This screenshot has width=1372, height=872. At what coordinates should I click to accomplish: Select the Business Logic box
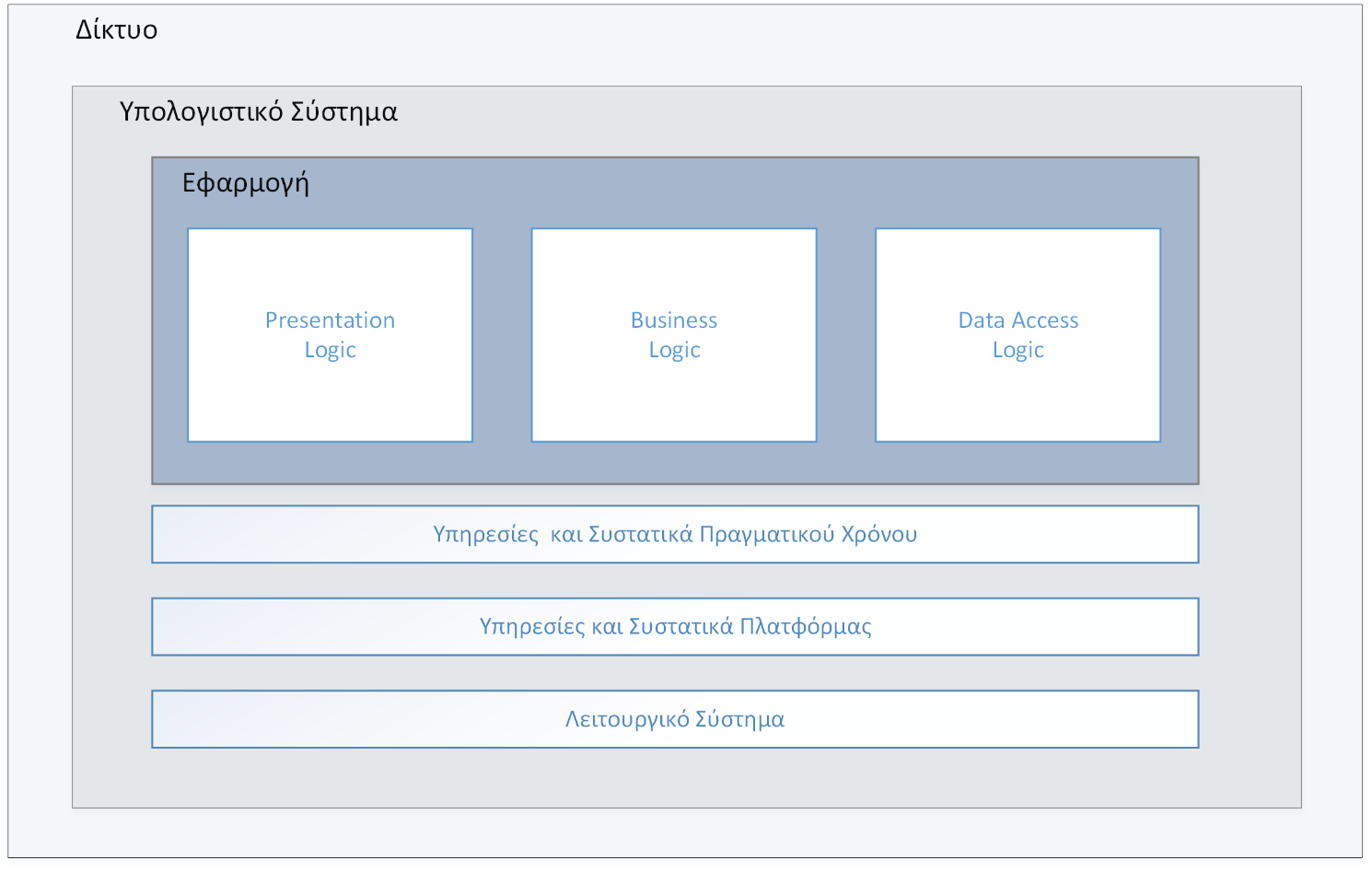674,335
